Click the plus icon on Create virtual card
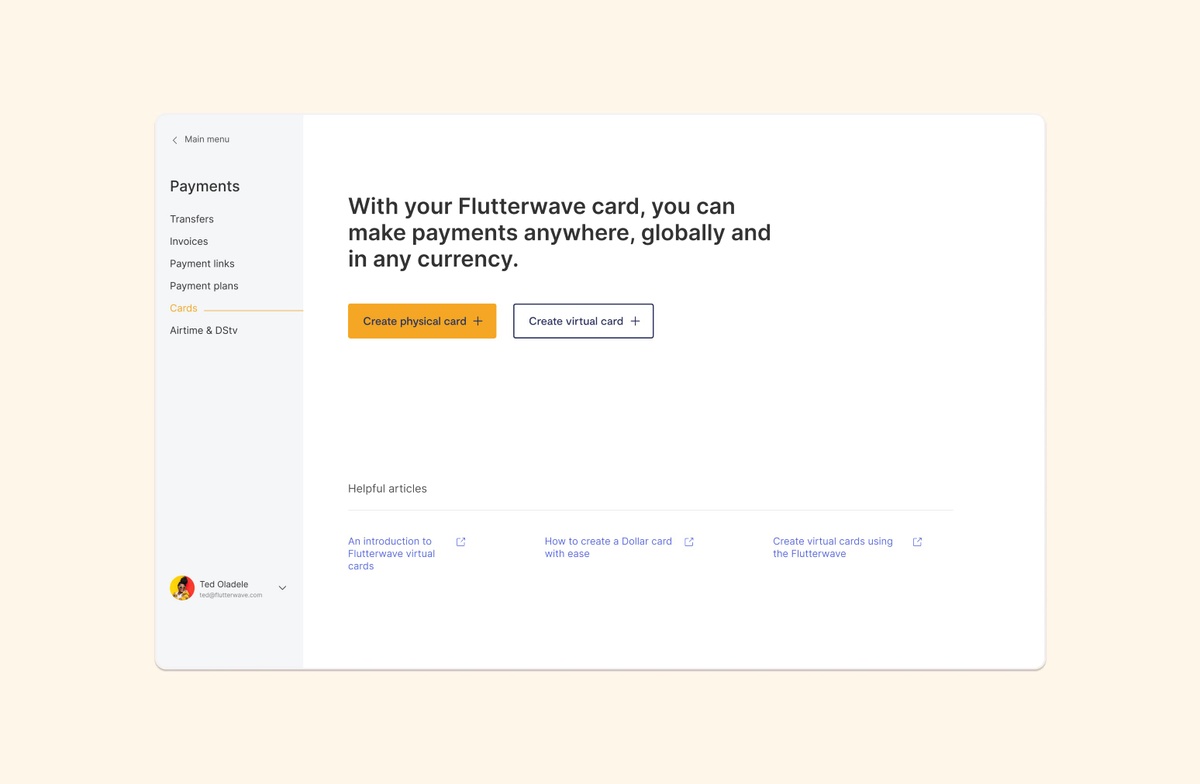The height and width of the screenshot is (784, 1200). pos(635,321)
